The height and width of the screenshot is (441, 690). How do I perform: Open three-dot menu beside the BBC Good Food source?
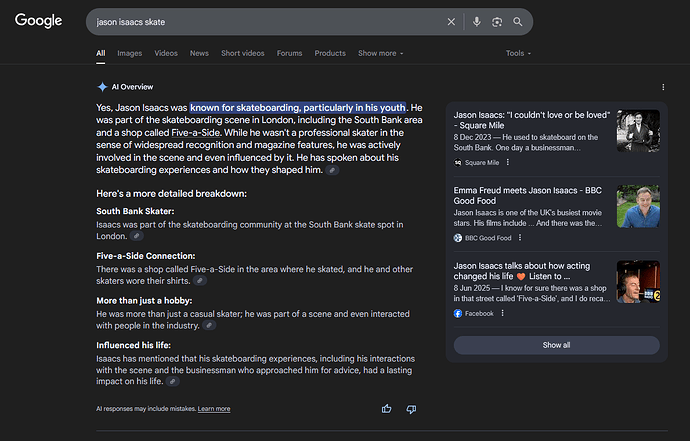pos(520,238)
